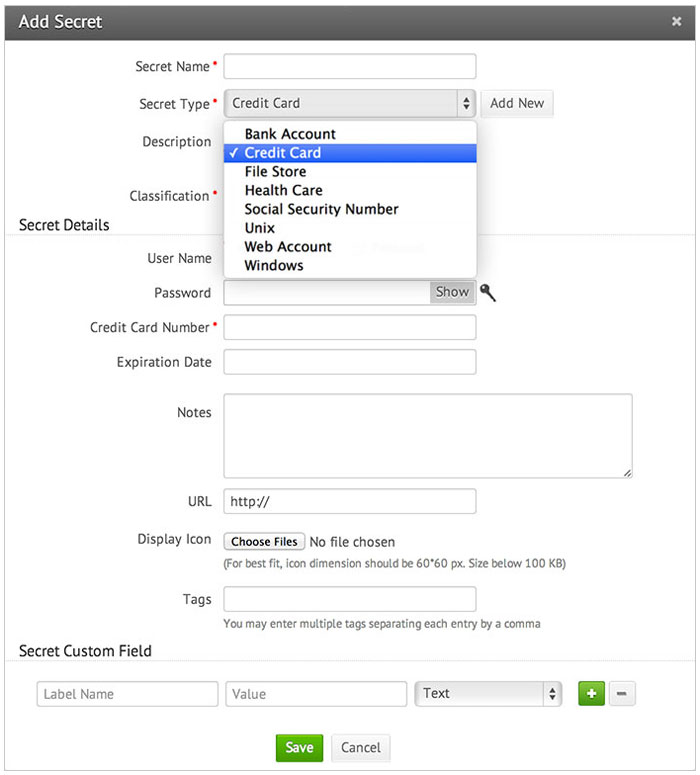Open the Text custom field type dropdown
The image size is (700, 775).
(x=489, y=693)
